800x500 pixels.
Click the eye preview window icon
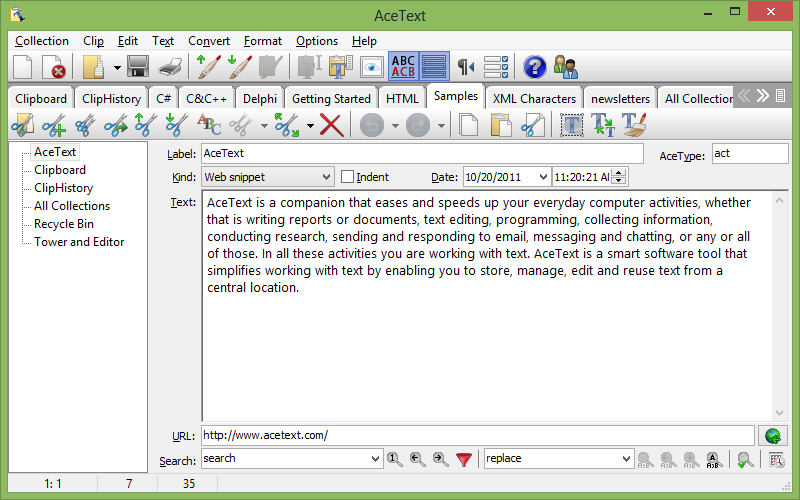[371, 67]
